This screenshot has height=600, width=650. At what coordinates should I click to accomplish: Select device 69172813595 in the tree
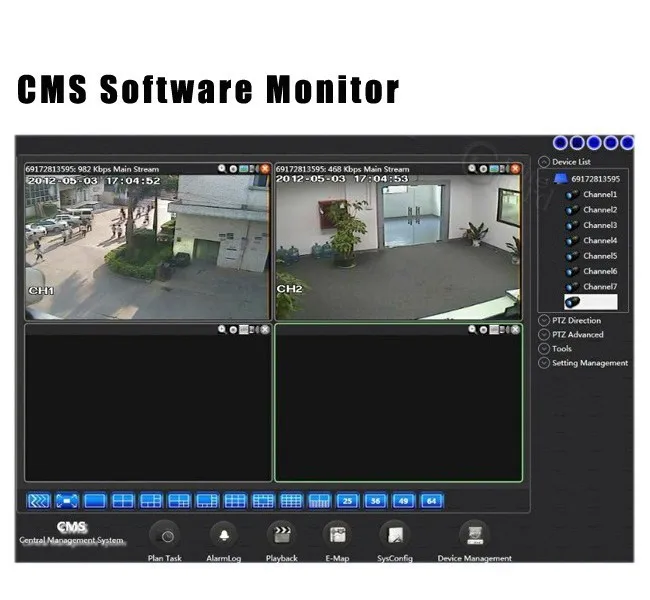coord(587,179)
